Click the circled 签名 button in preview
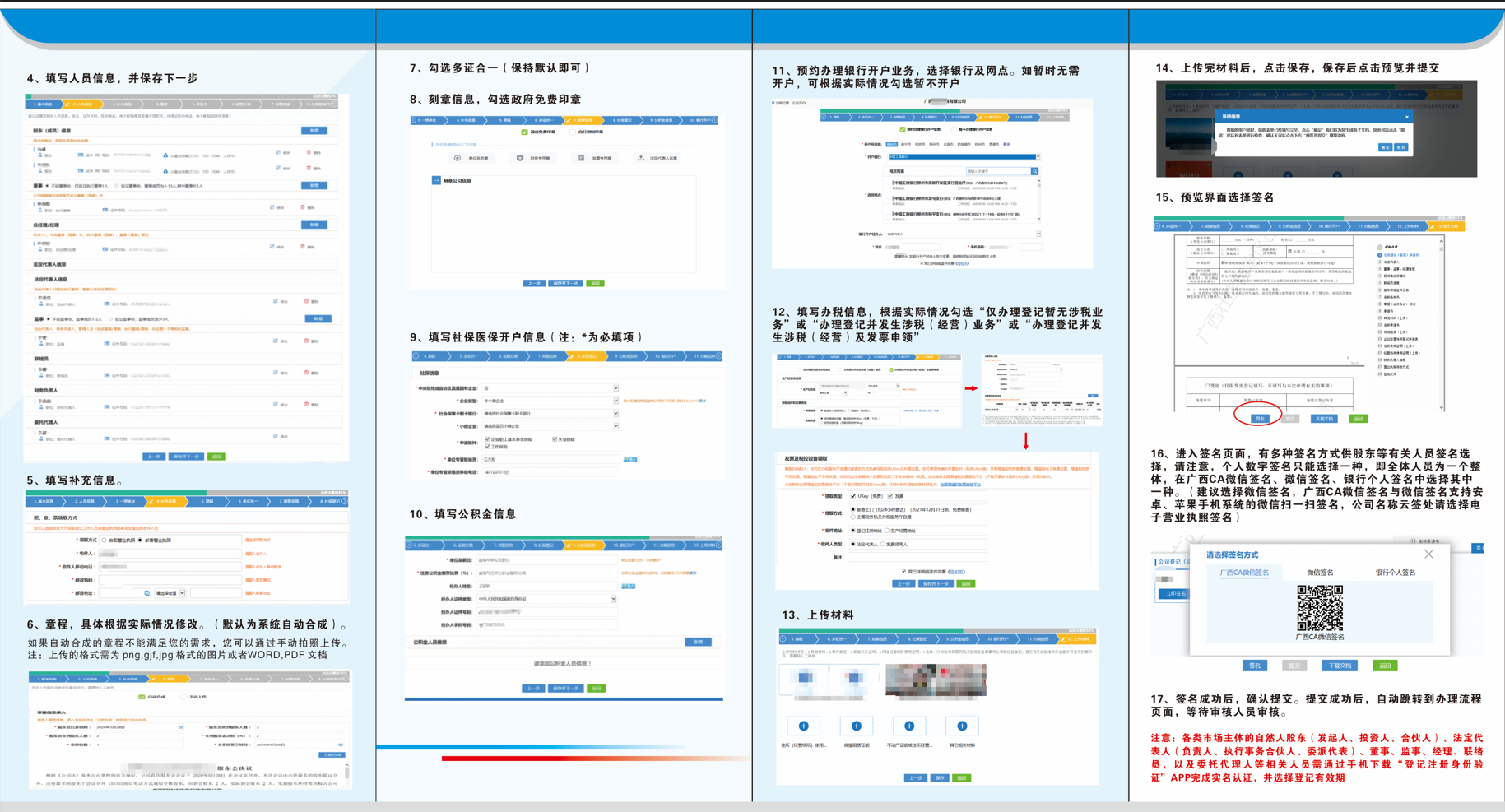 [x=1259, y=419]
